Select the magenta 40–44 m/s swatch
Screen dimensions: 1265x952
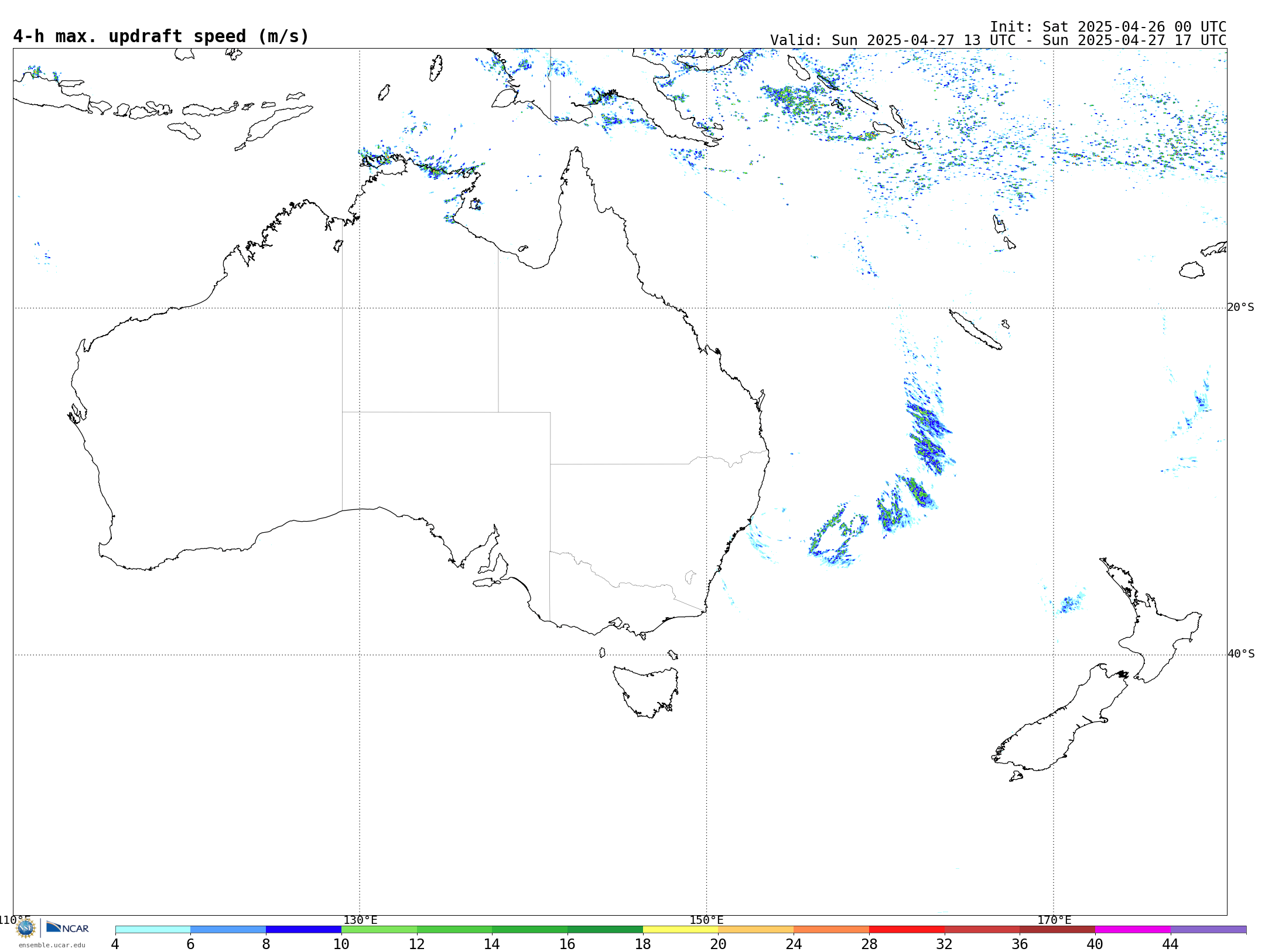[1133, 930]
